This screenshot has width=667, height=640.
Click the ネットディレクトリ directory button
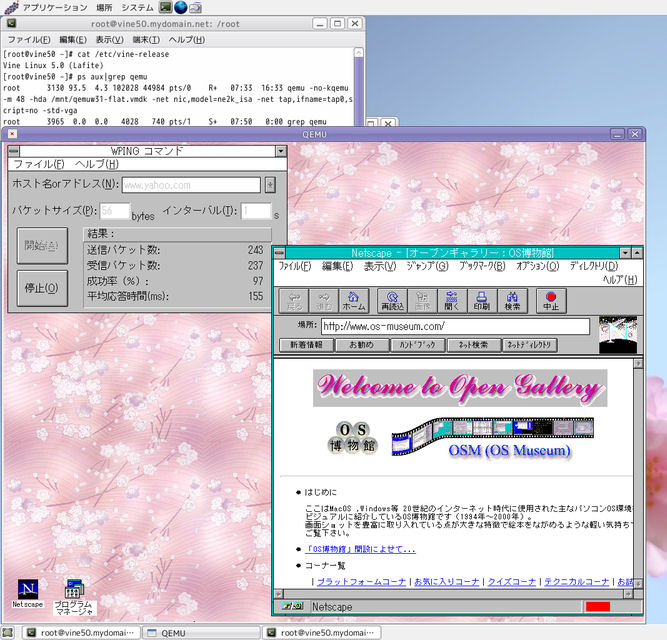[530, 345]
